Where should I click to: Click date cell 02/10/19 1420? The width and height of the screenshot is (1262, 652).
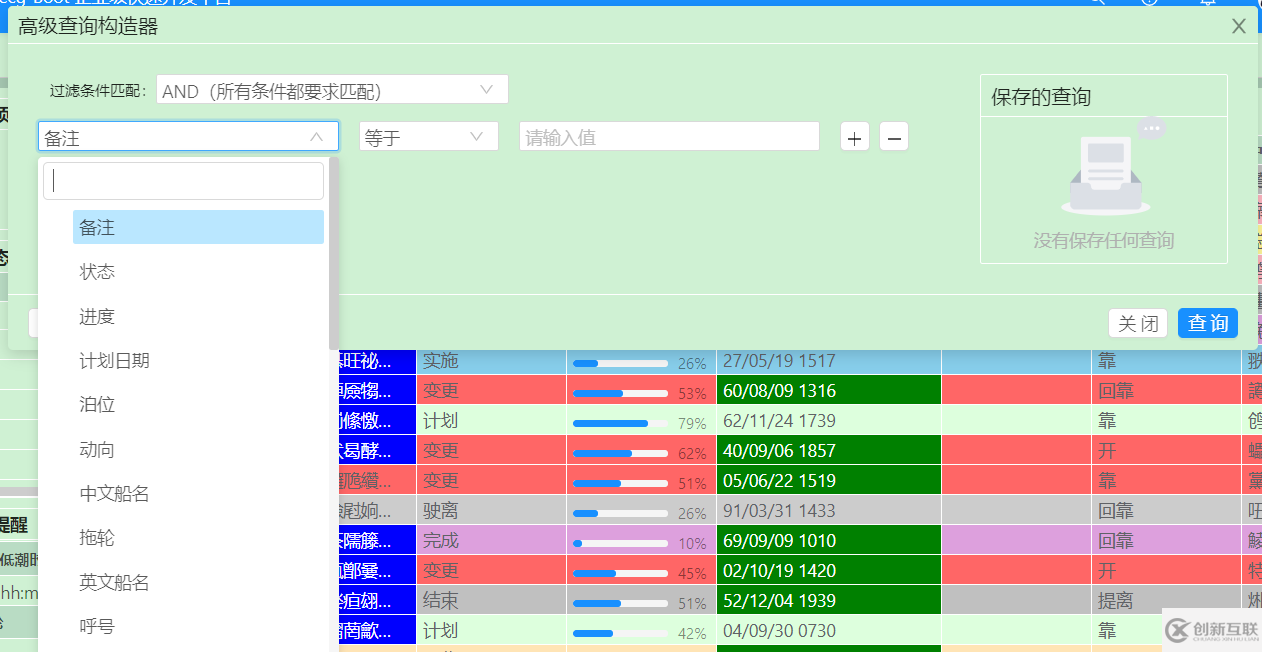tap(829, 570)
